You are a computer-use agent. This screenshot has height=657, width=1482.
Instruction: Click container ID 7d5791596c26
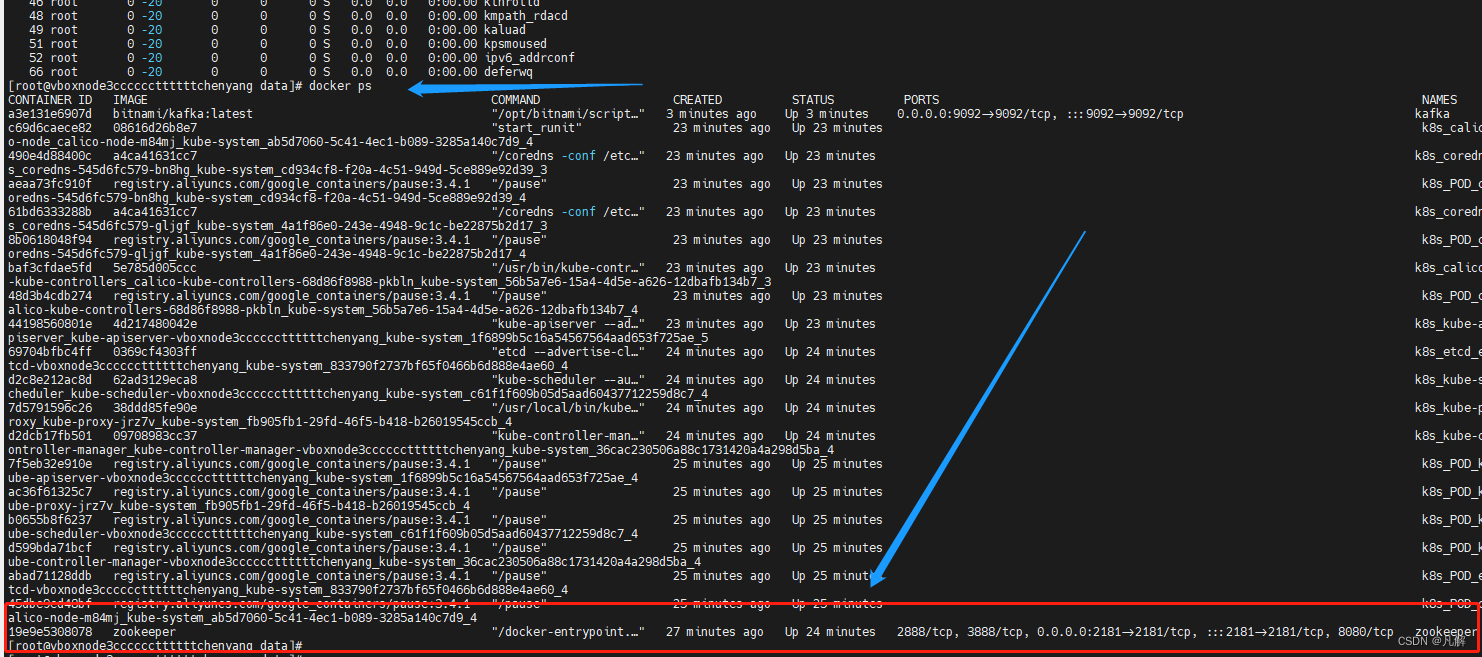click(49, 408)
